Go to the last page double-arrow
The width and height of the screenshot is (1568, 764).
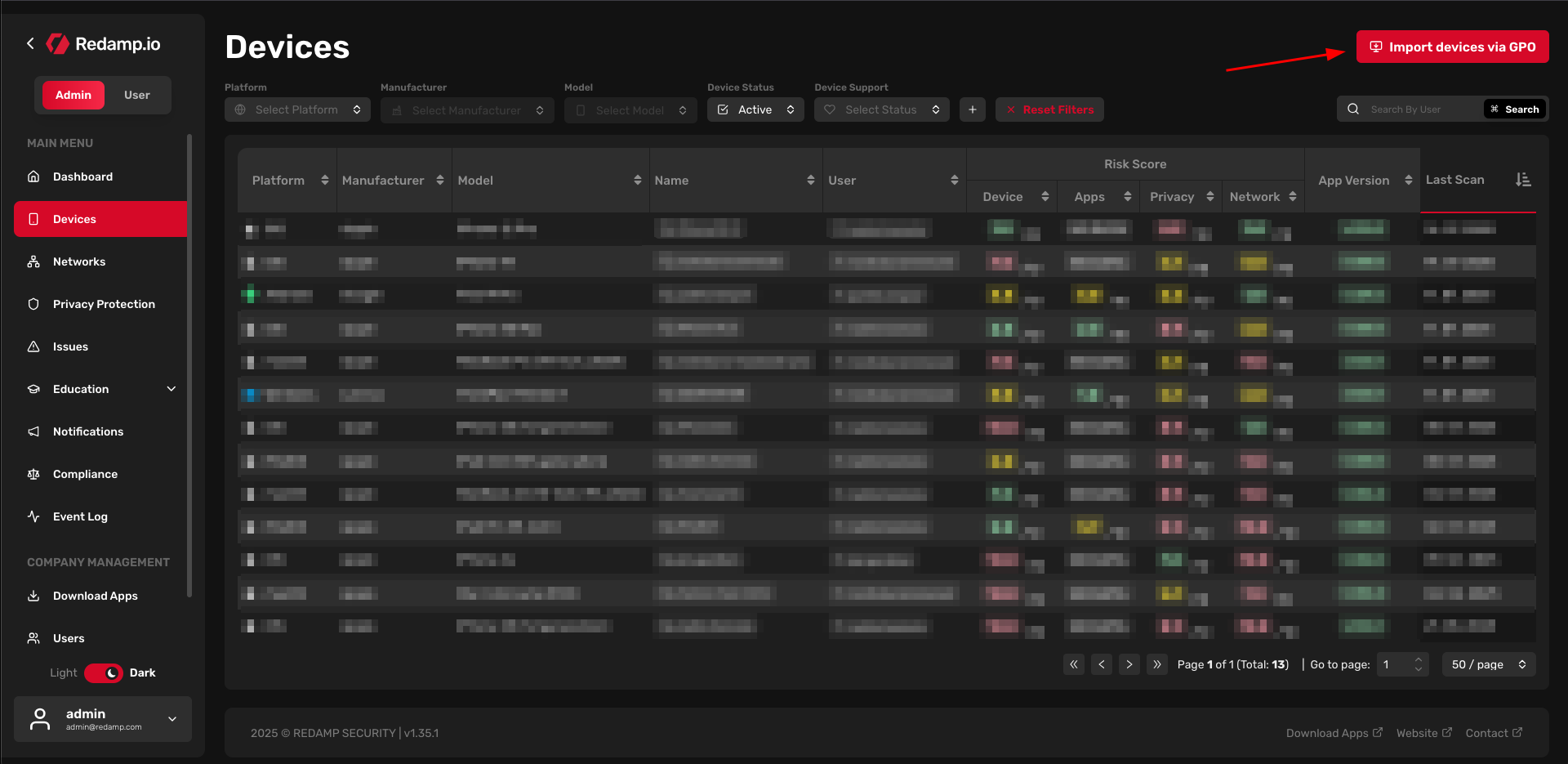pos(1156,664)
